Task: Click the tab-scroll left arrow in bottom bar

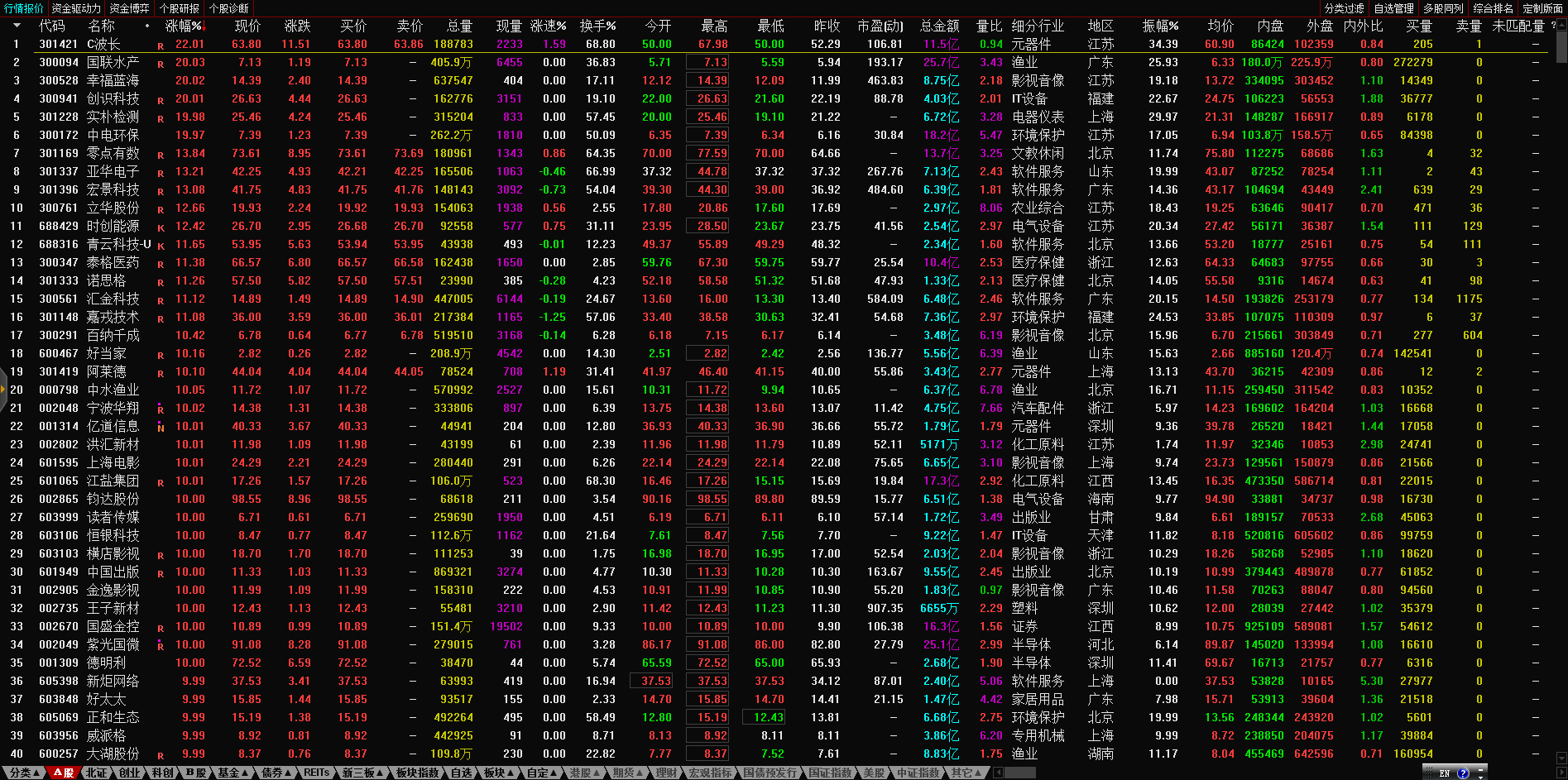Action: pyautogui.click(x=998, y=773)
